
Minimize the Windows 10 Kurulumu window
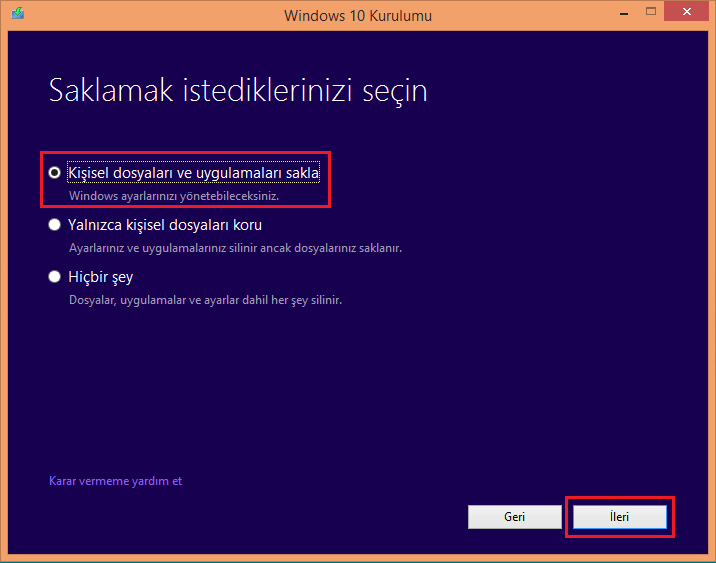click(x=624, y=12)
